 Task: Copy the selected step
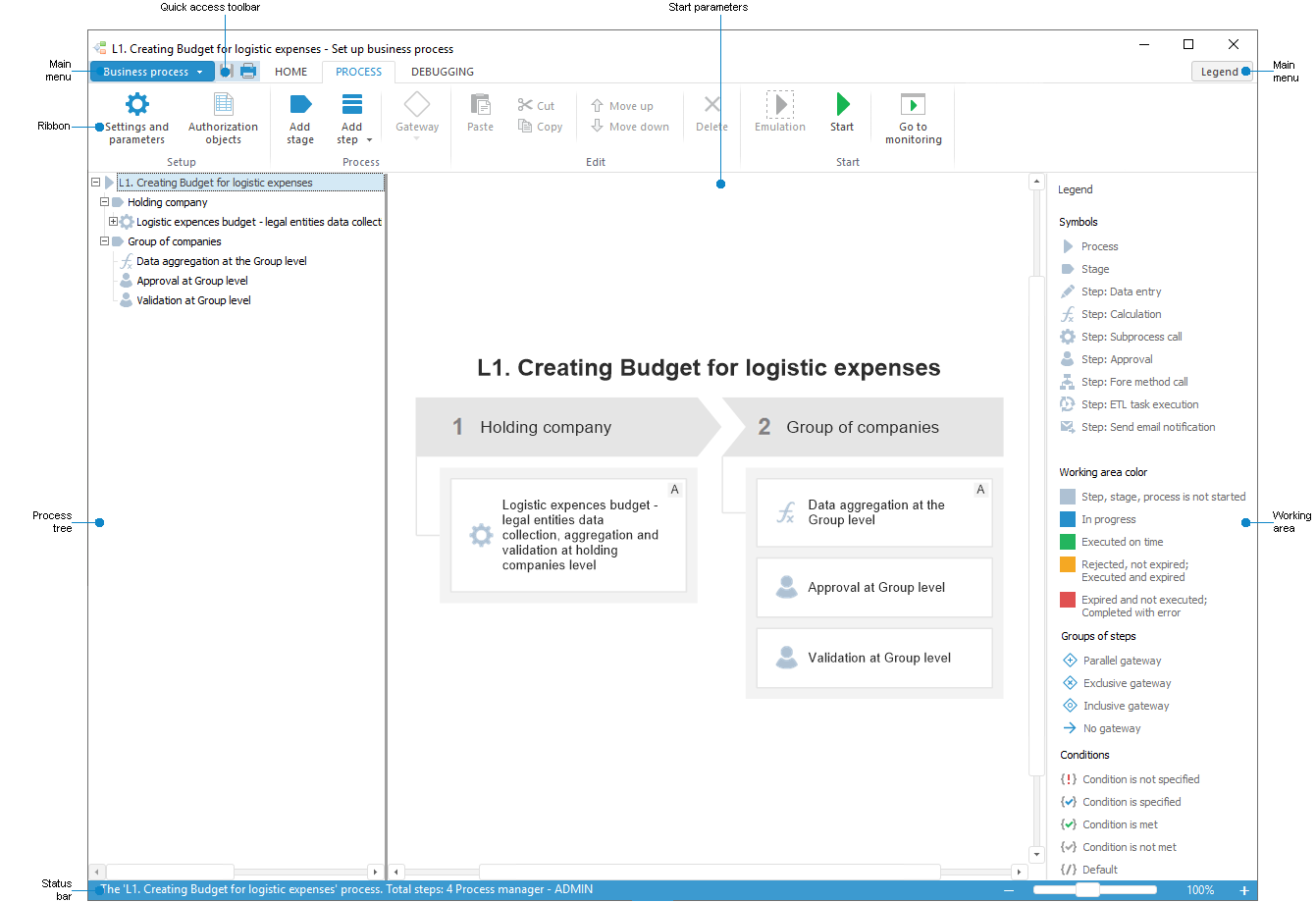(541, 125)
